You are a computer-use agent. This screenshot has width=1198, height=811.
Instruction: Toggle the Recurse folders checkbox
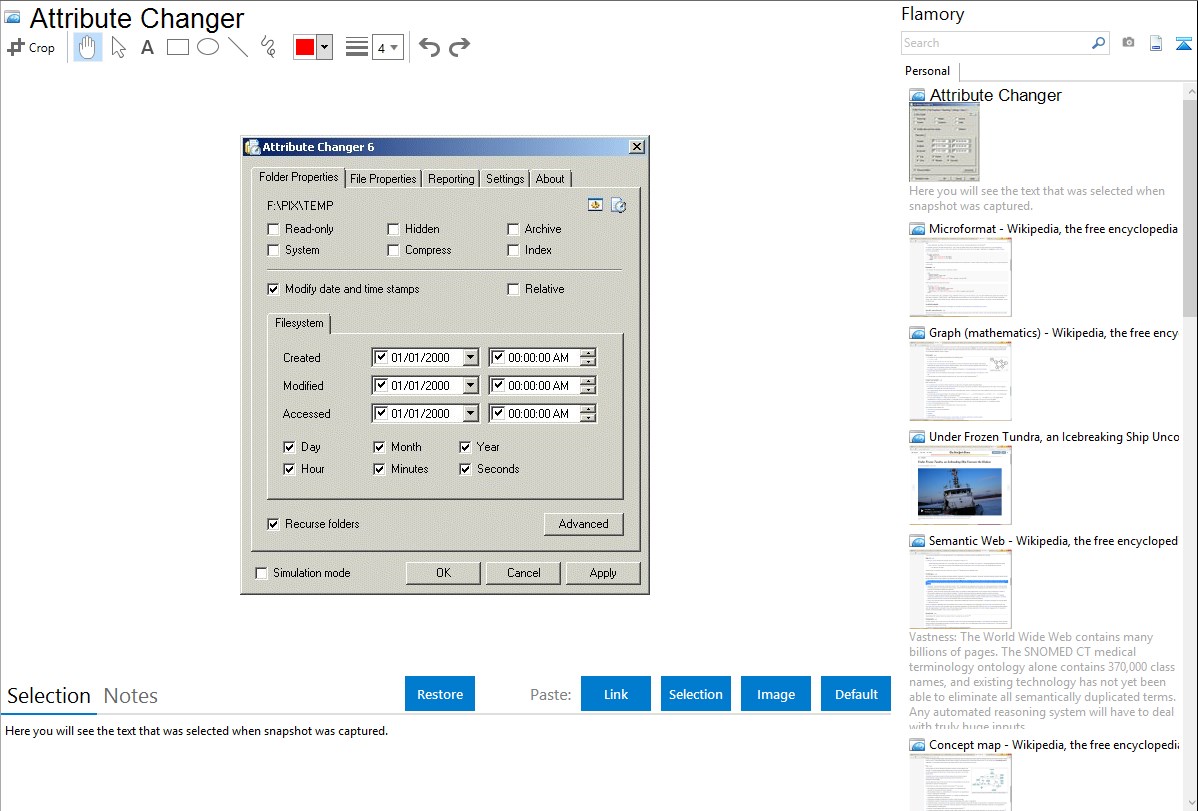273,524
